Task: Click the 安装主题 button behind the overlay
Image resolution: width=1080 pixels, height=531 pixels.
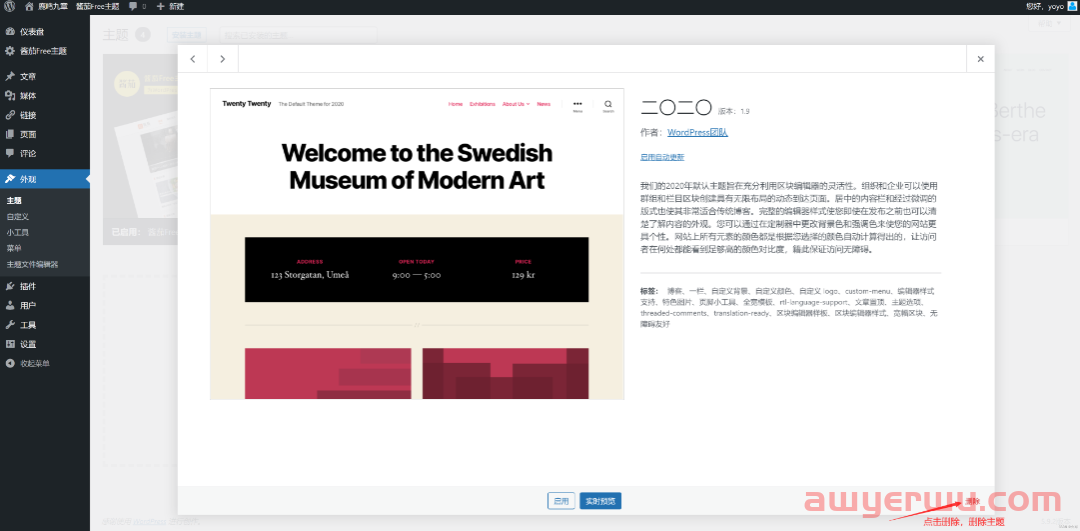Action: point(187,34)
